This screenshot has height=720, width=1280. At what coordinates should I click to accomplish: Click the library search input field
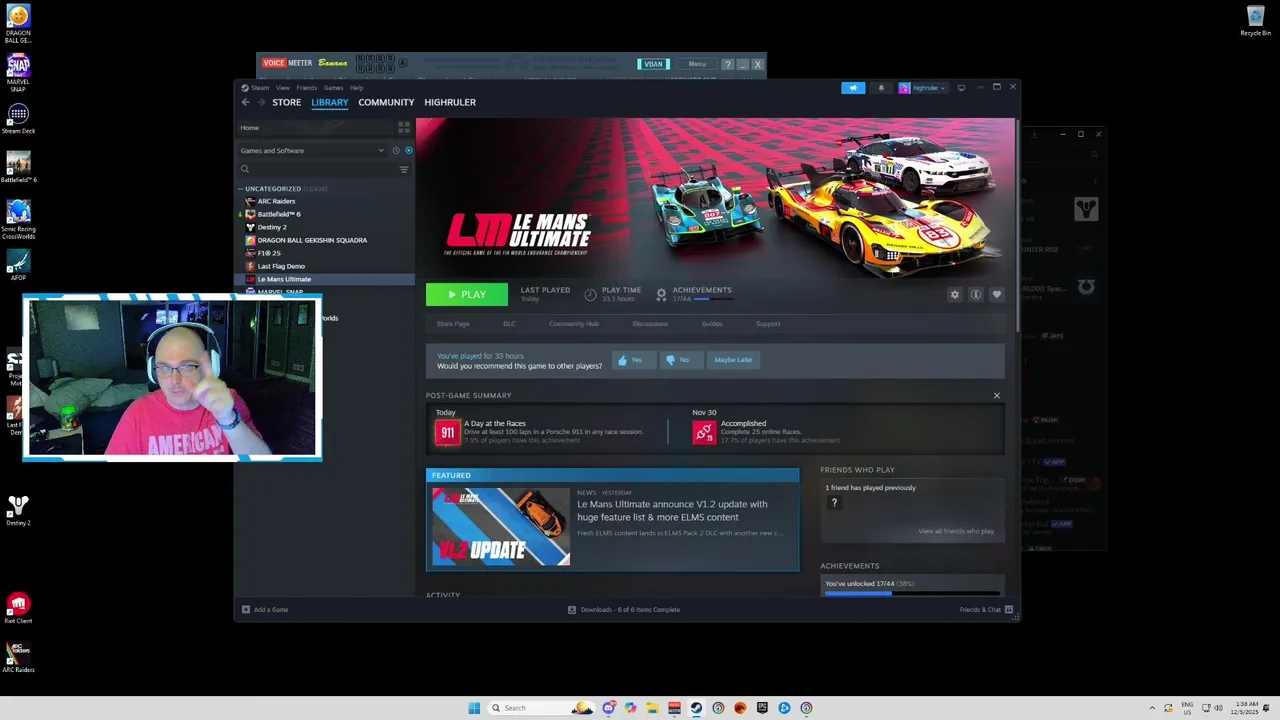coord(323,169)
